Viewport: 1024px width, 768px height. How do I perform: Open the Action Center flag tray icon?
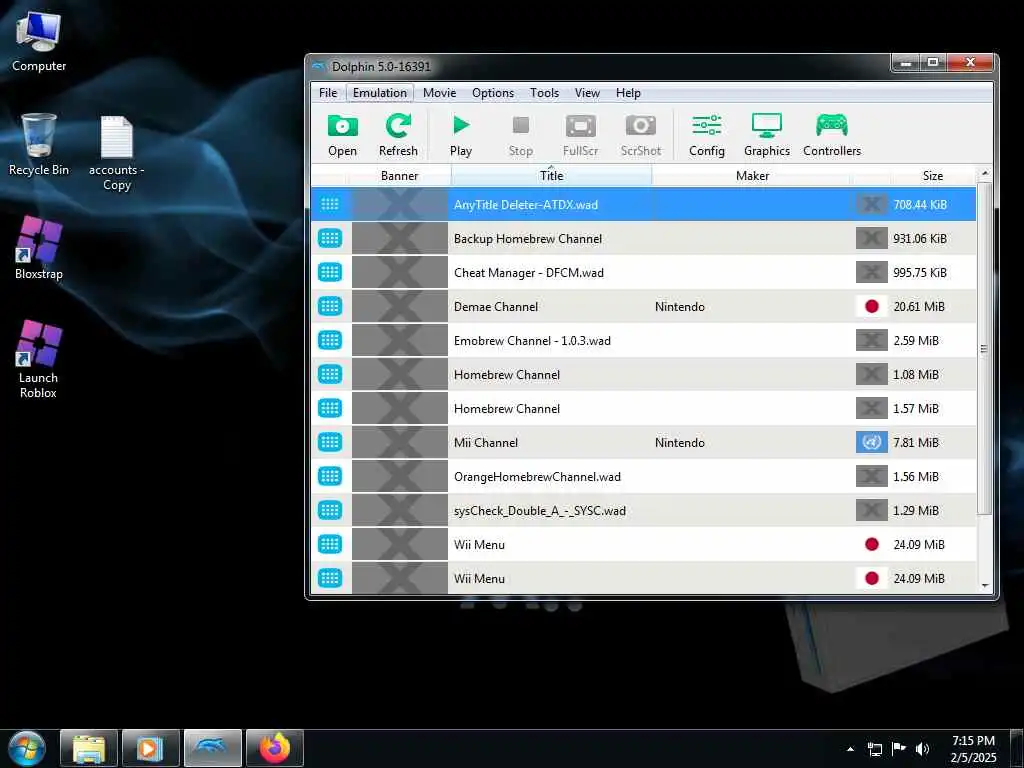[x=899, y=749]
